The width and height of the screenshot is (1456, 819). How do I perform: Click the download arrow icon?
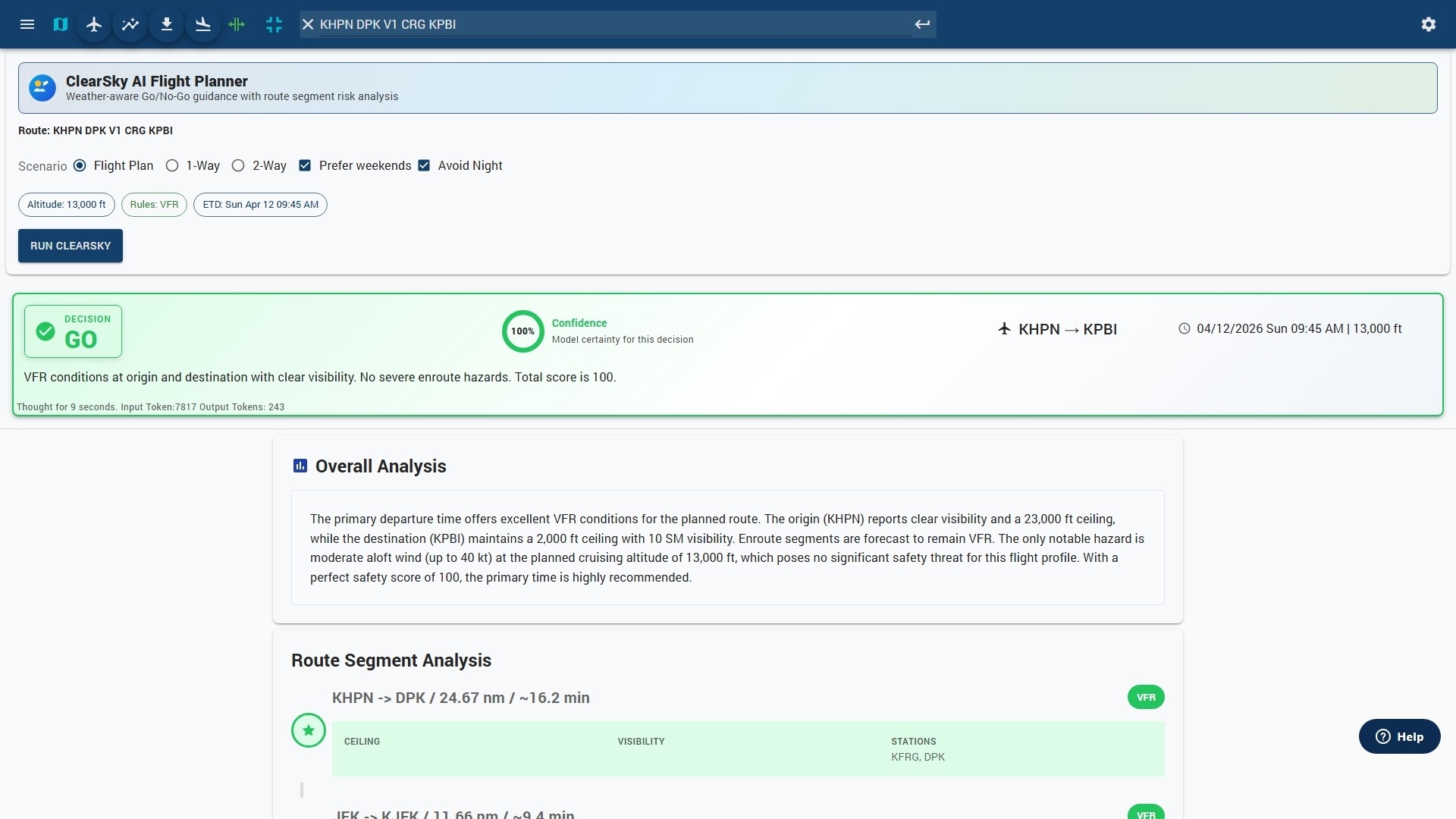[x=167, y=24]
